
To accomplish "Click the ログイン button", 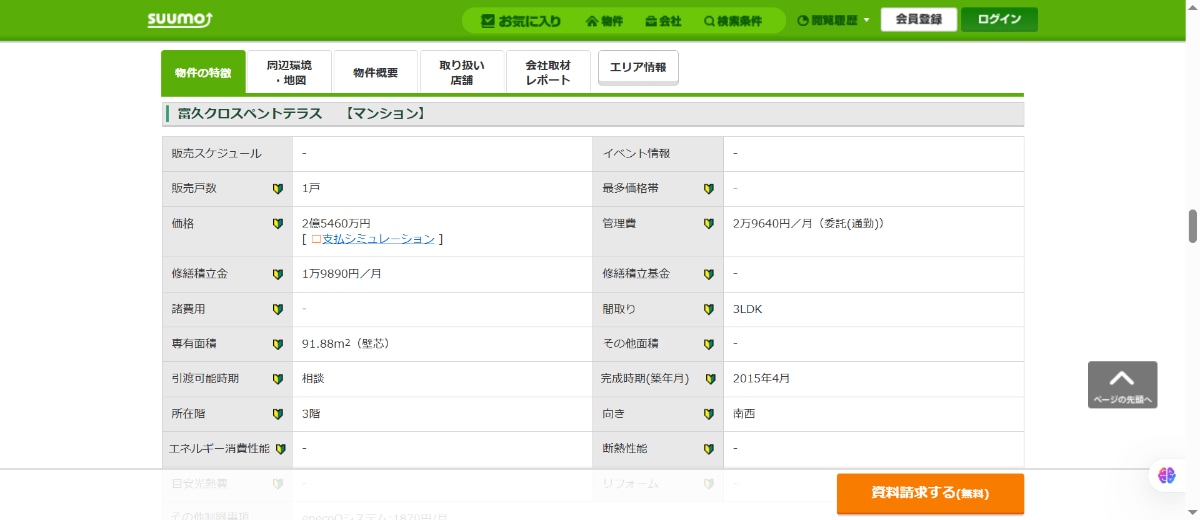I will 999,20.
